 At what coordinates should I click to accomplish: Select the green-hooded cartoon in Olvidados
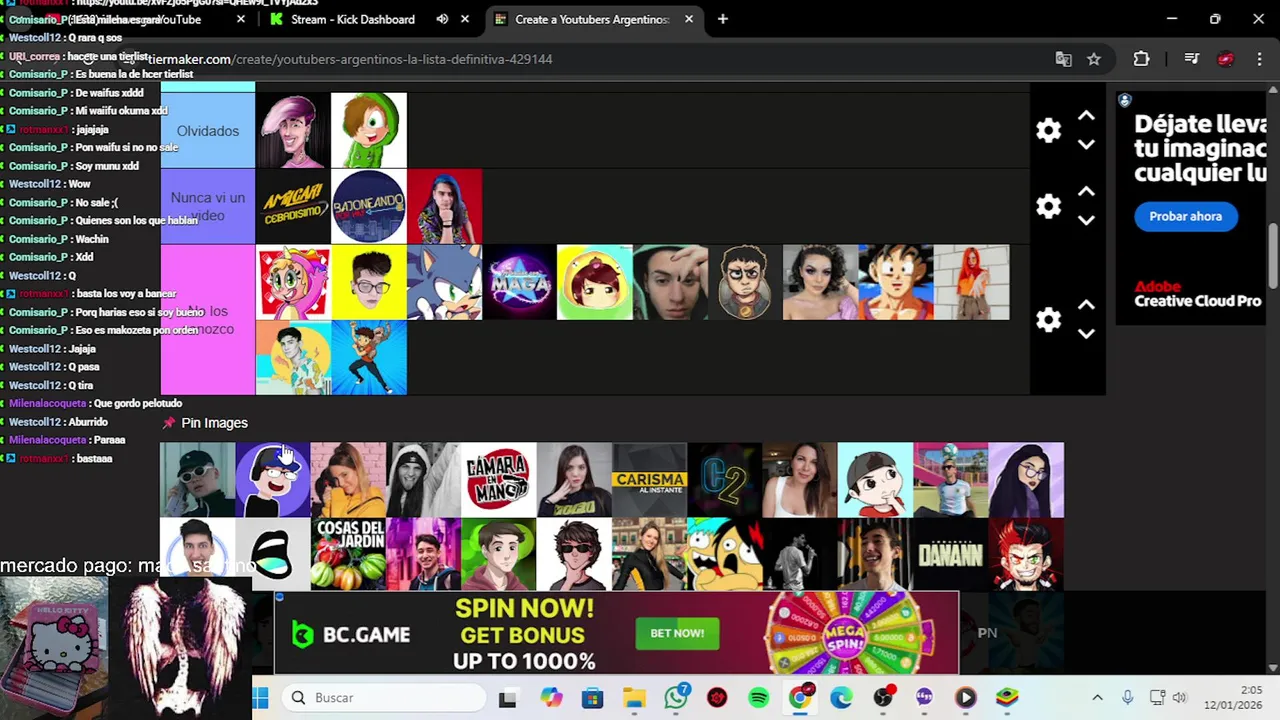(369, 131)
